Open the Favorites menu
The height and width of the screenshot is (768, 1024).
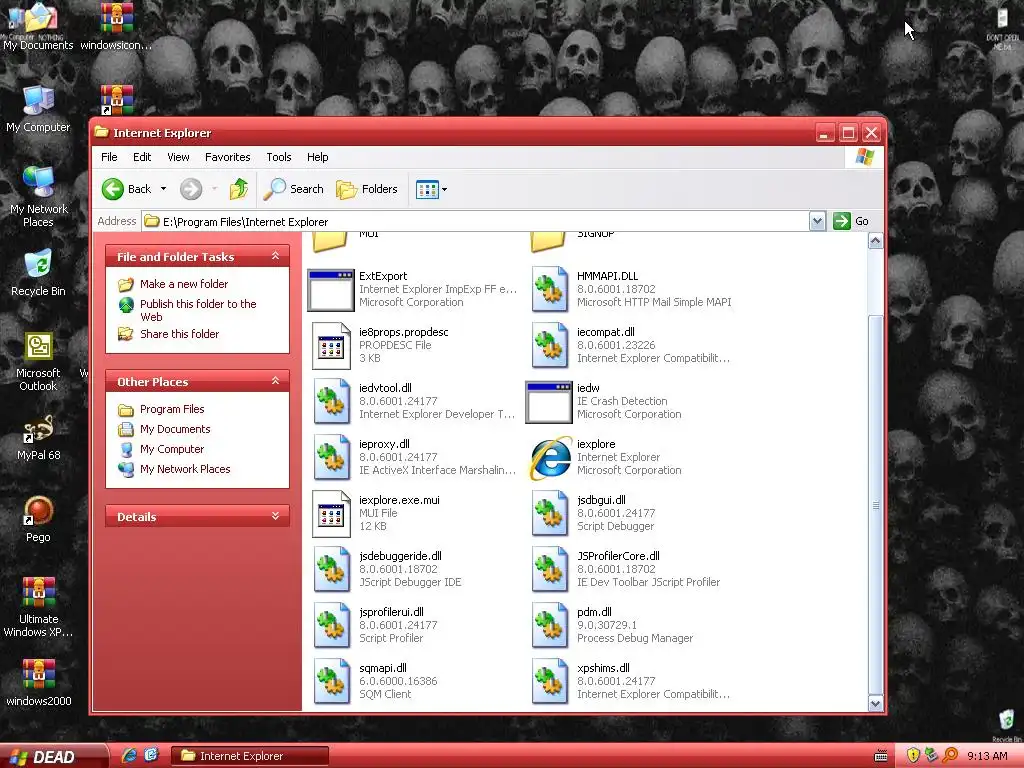point(227,157)
